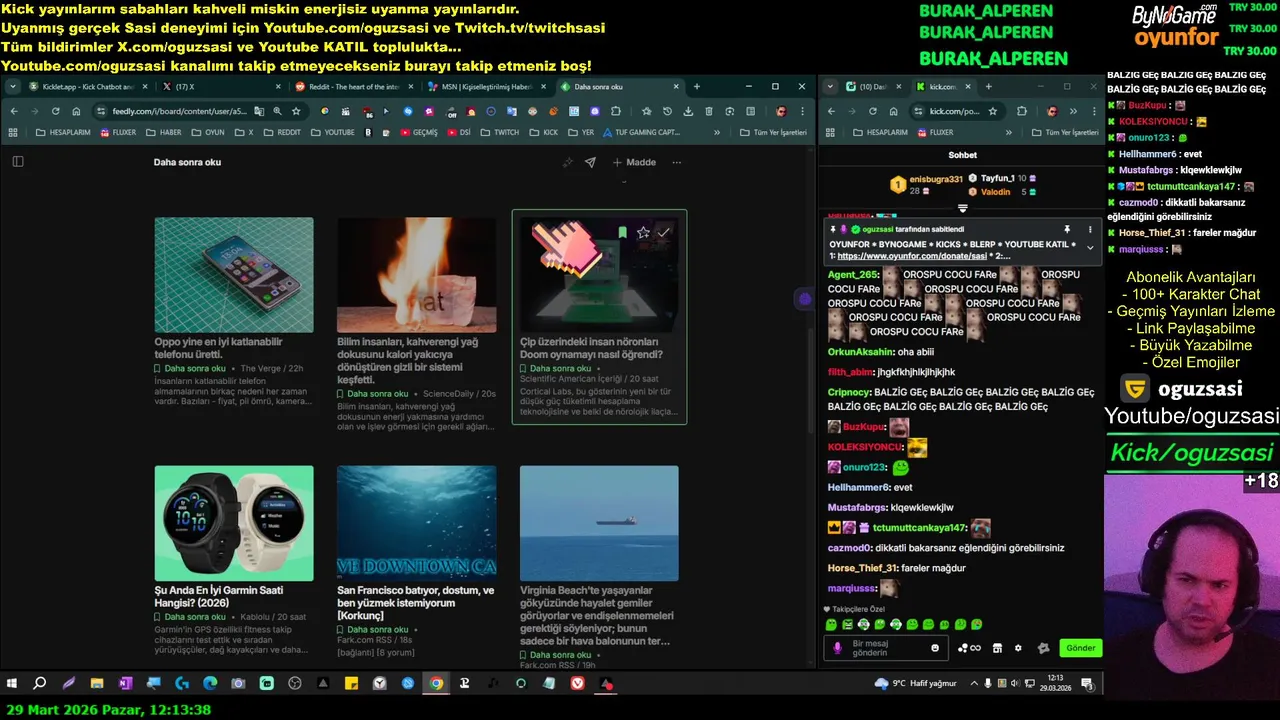Screen dimensions: 1280x720
Task: Open pinned message three-dot options
Action: tap(1090, 229)
